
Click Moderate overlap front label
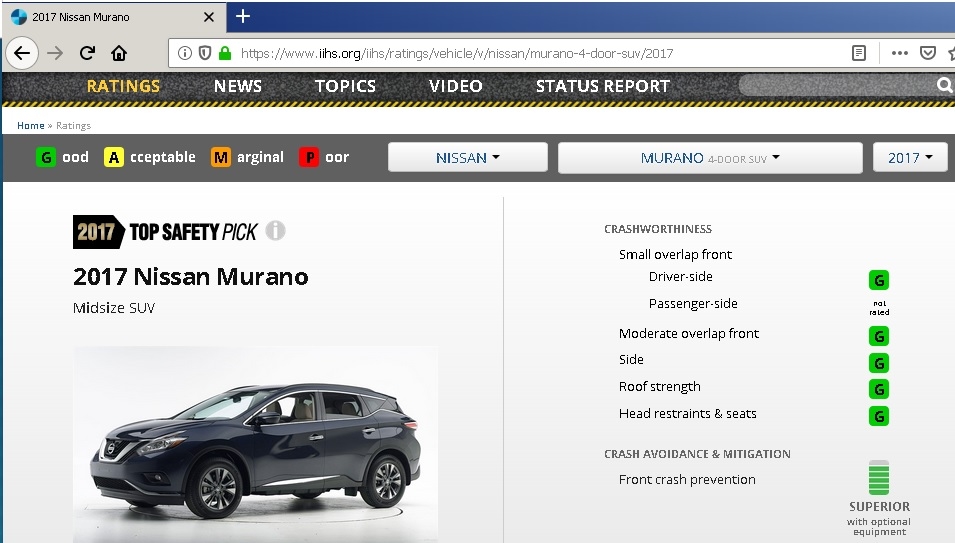(x=689, y=334)
